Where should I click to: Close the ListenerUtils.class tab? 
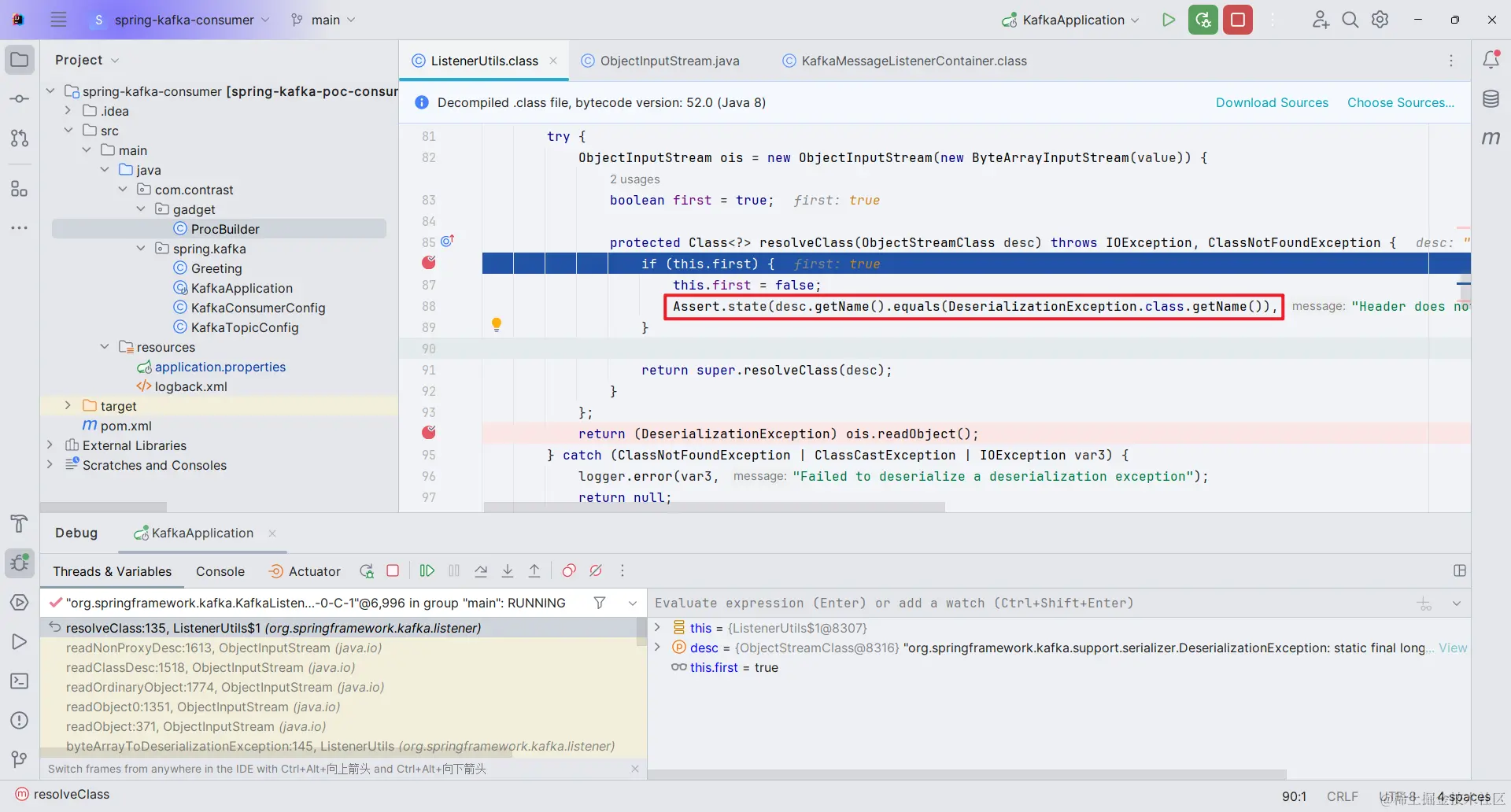[x=554, y=61]
